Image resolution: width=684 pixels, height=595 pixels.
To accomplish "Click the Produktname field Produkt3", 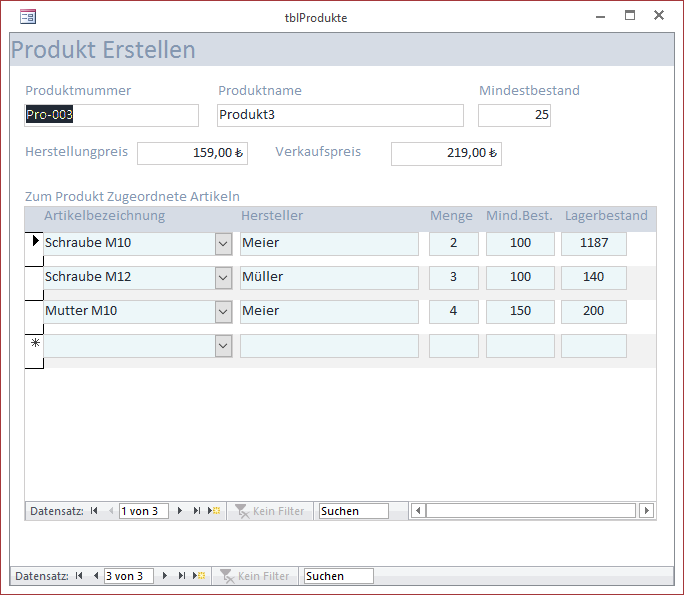I will point(340,115).
